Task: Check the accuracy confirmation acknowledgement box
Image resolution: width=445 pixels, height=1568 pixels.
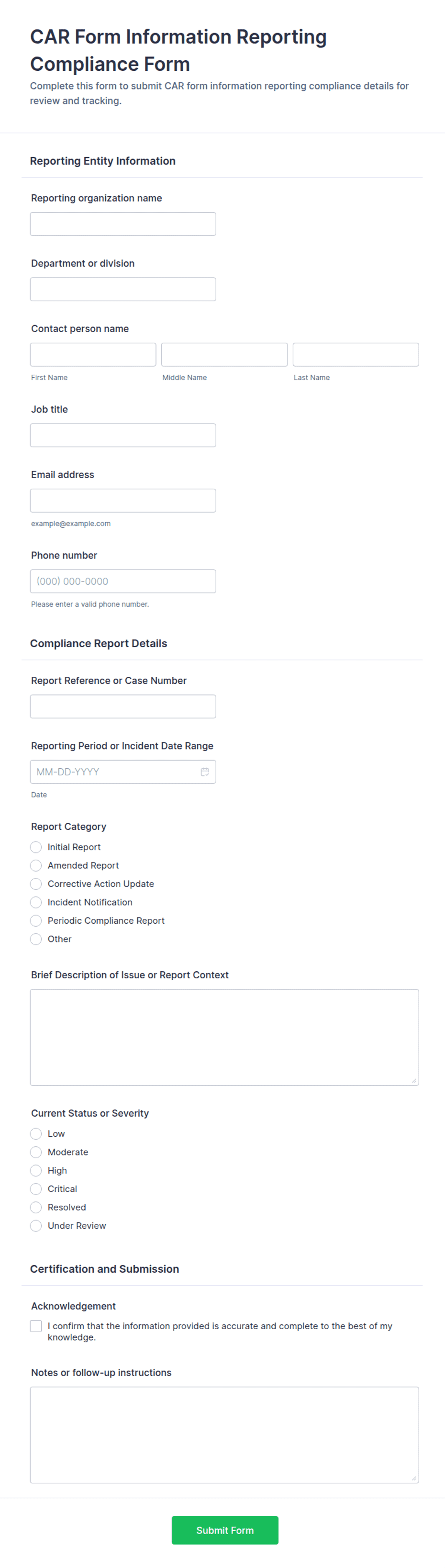Action: [x=36, y=1326]
